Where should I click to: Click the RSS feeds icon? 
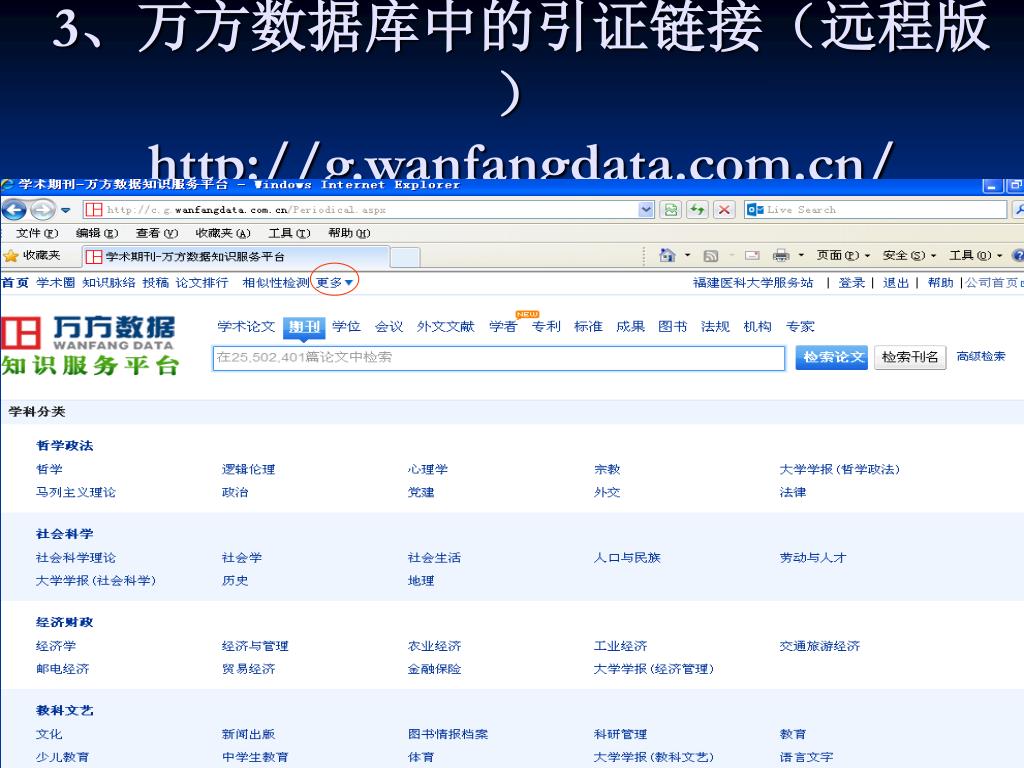(711, 256)
